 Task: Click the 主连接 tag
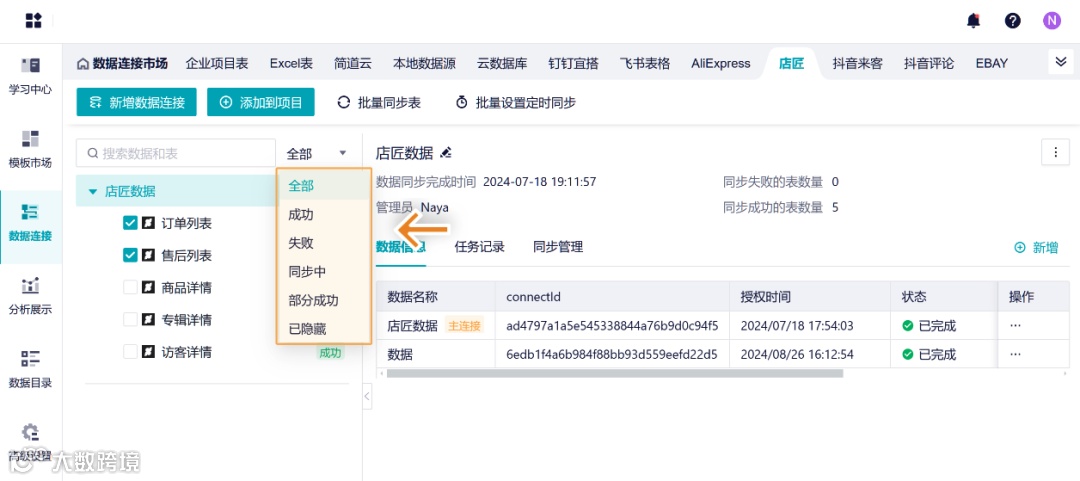pyautogui.click(x=464, y=325)
